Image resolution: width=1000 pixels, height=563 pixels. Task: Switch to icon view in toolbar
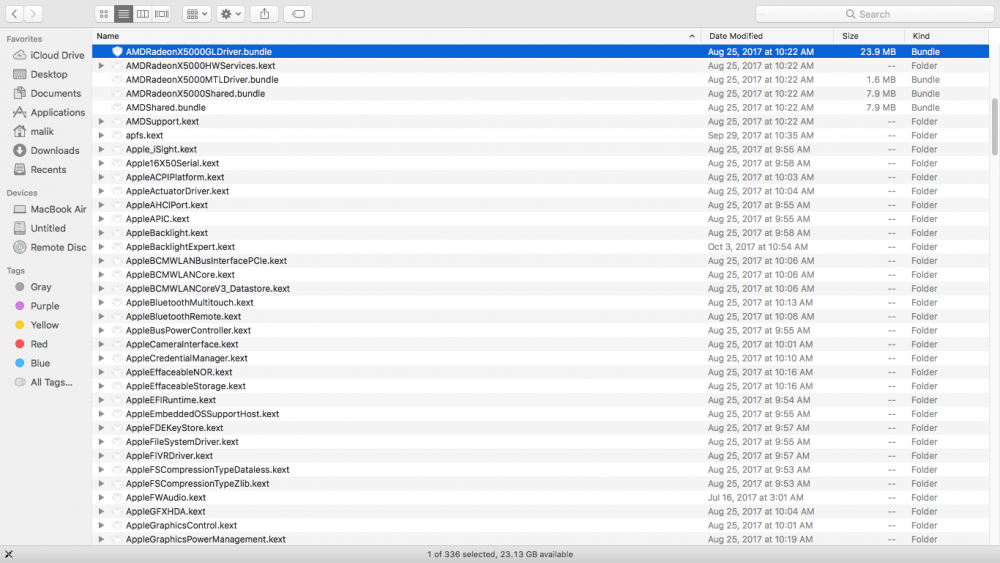tap(104, 14)
